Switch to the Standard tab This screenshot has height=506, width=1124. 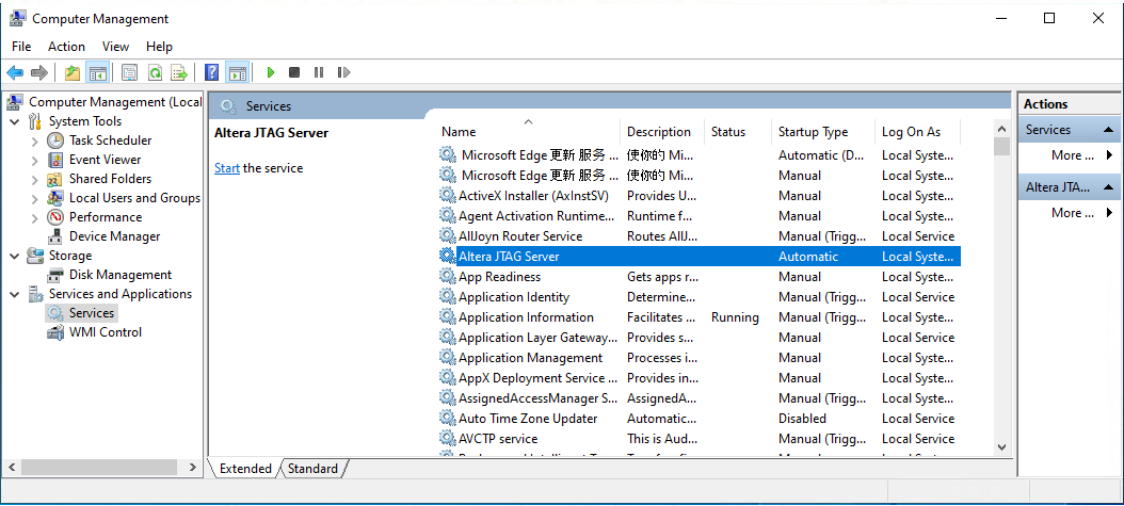coord(313,469)
